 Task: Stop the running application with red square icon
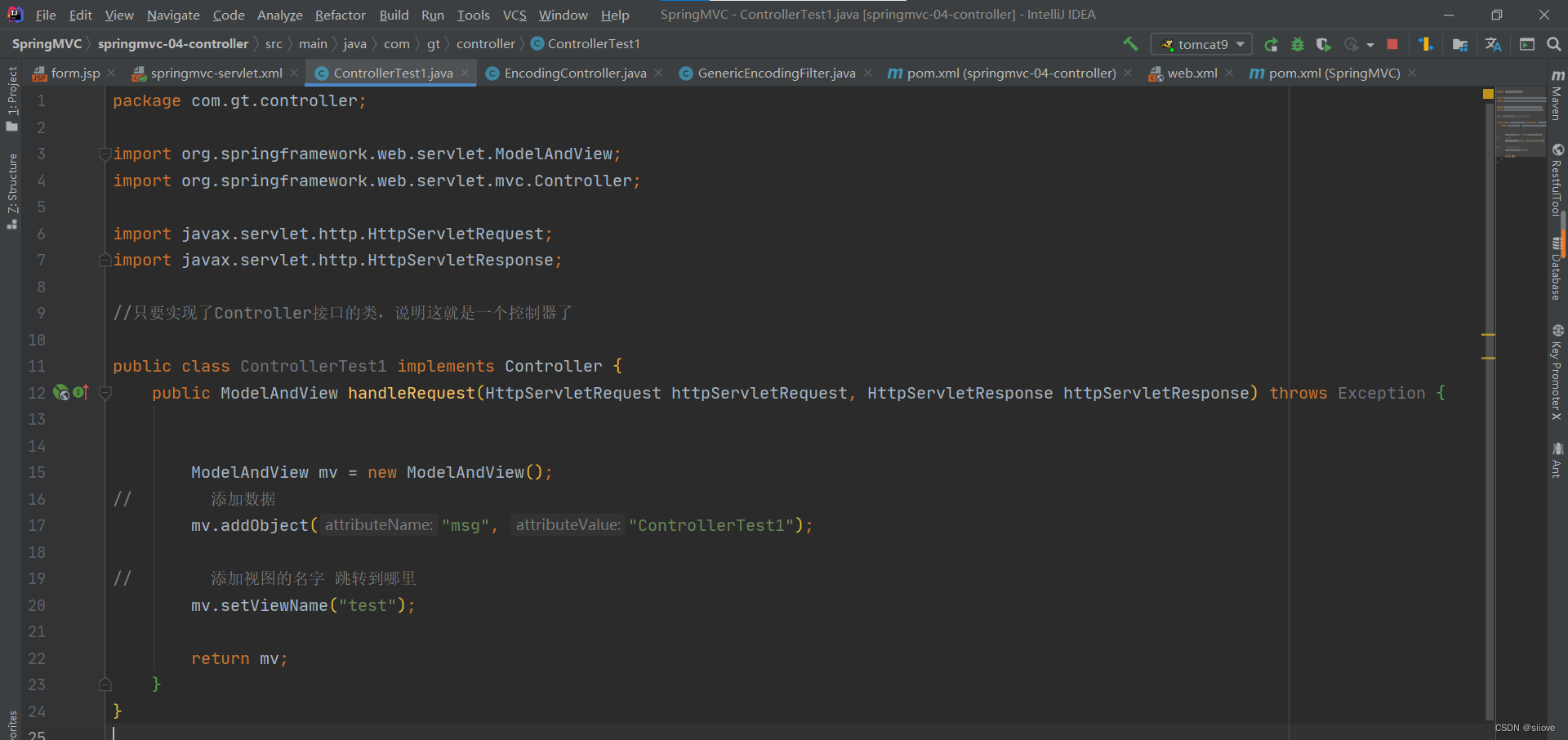1394,44
